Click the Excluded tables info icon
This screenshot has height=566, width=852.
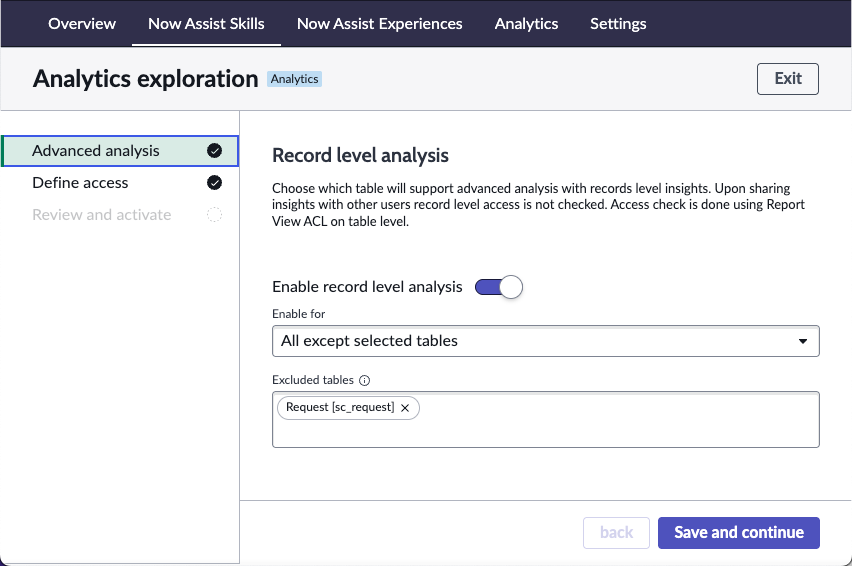pyautogui.click(x=365, y=380)
